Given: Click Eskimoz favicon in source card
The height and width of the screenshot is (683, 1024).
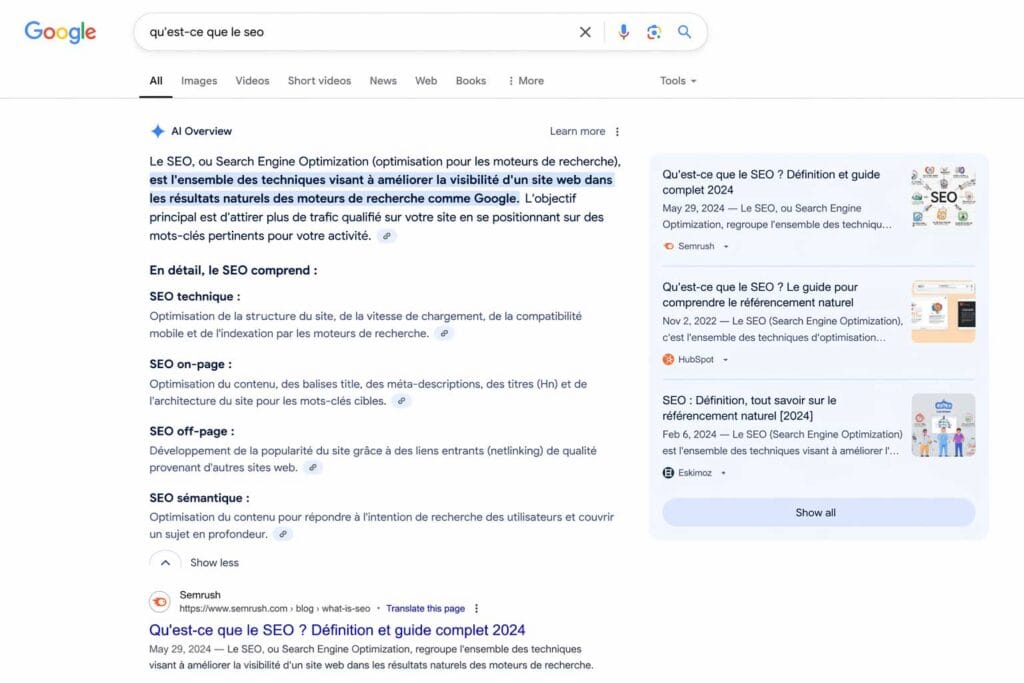Looking at the screenshot, I should [x=668, y=473].
